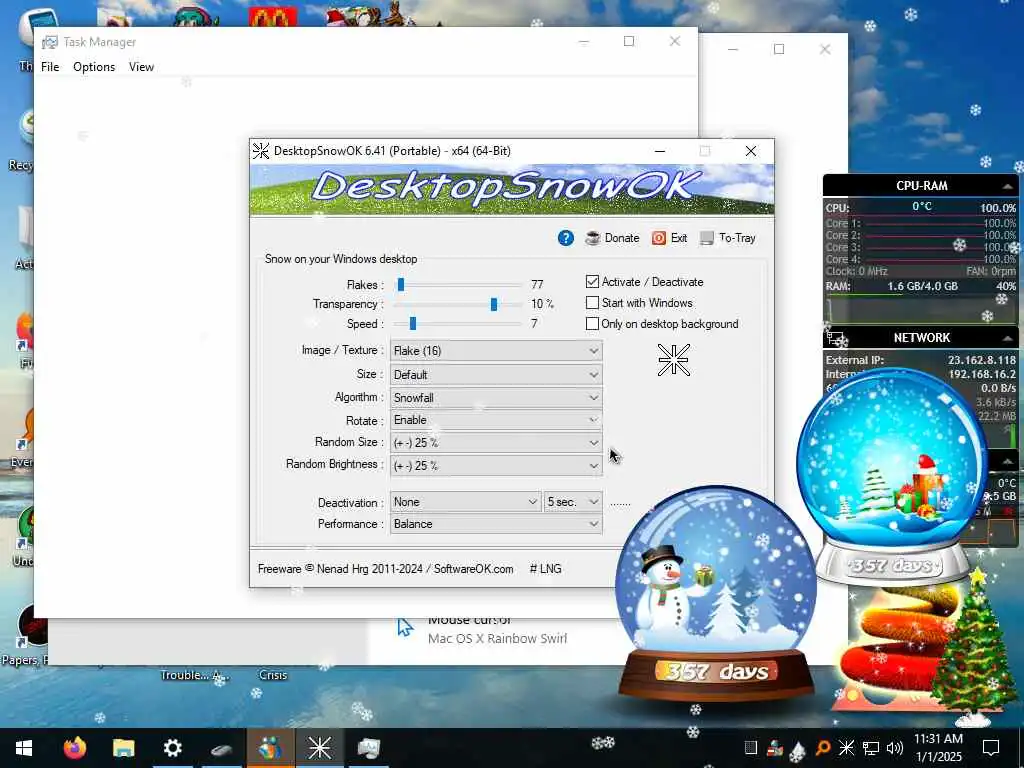Switch to Task Manager taskbar button

(x=368, y=748)
